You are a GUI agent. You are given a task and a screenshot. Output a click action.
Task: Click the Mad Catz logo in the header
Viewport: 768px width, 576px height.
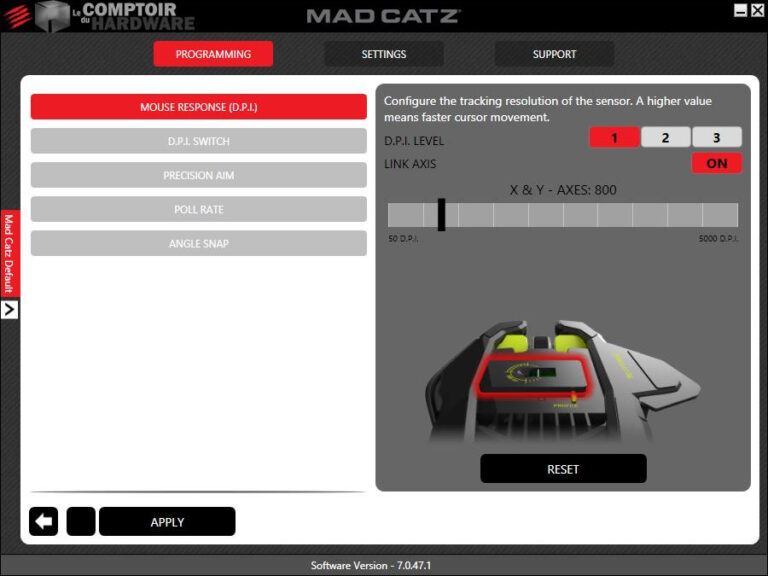point(383,16)
